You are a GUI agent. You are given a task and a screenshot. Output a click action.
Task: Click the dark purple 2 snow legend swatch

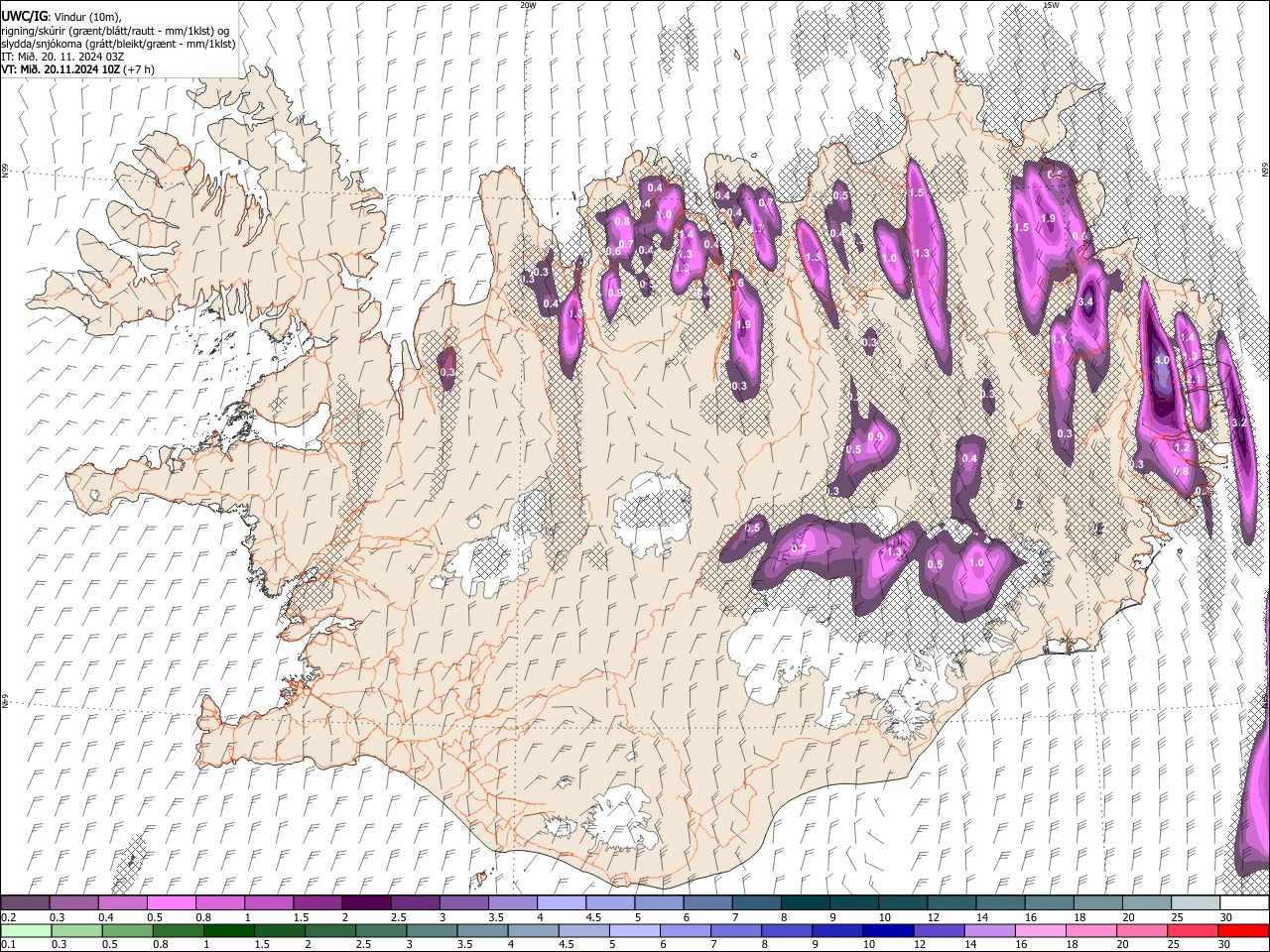click(366, 903)
